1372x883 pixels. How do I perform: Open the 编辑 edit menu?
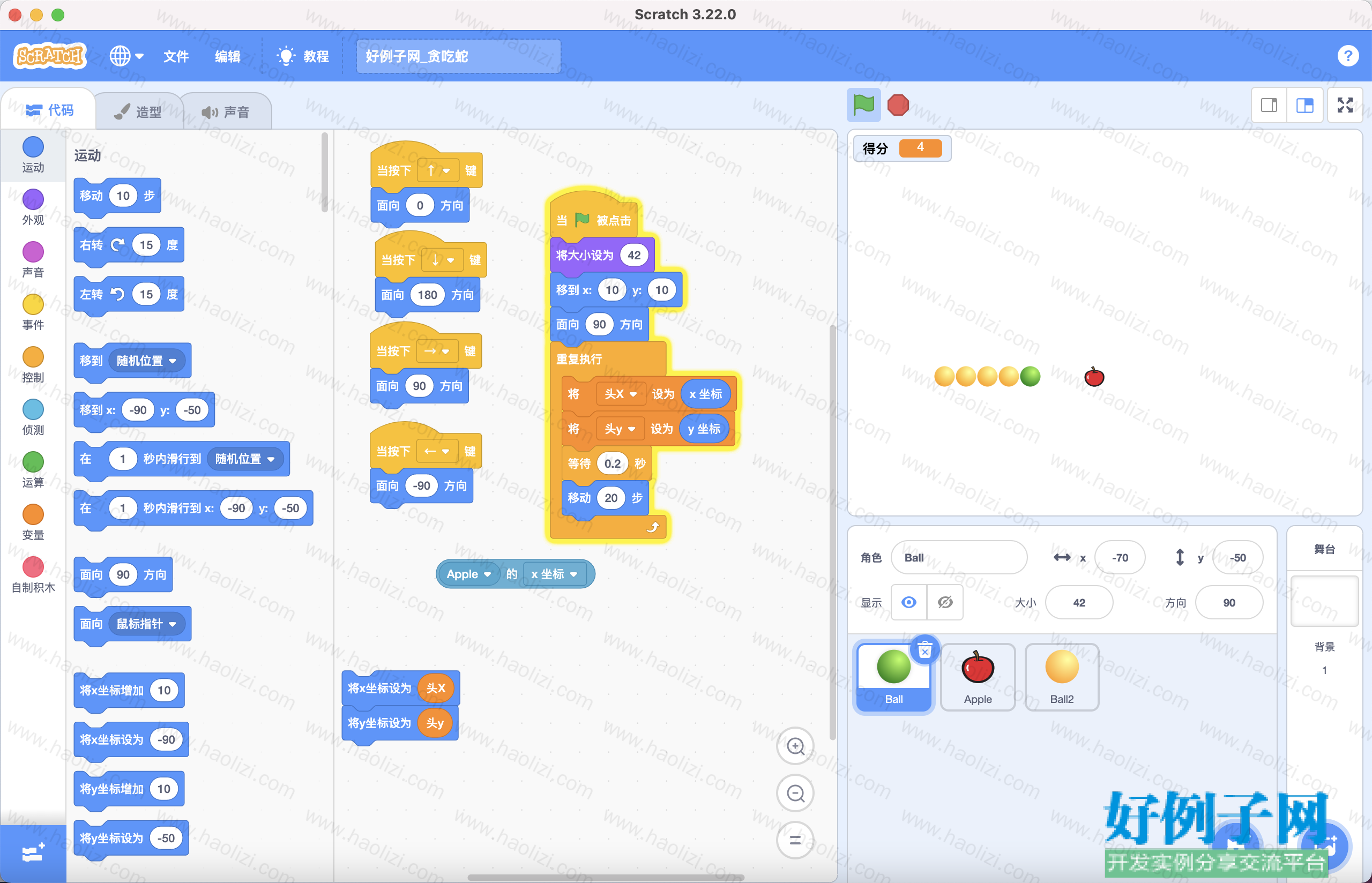pos(228,56)
